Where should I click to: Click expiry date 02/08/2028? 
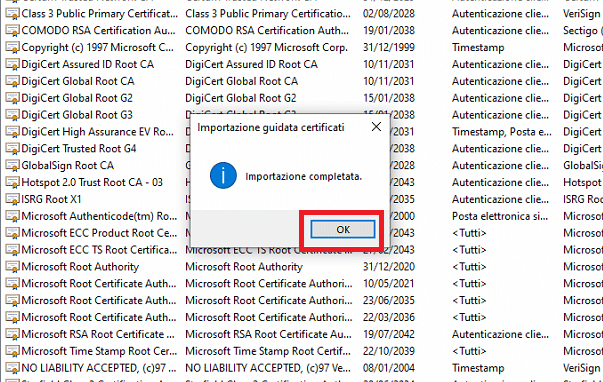pos(389,14)
